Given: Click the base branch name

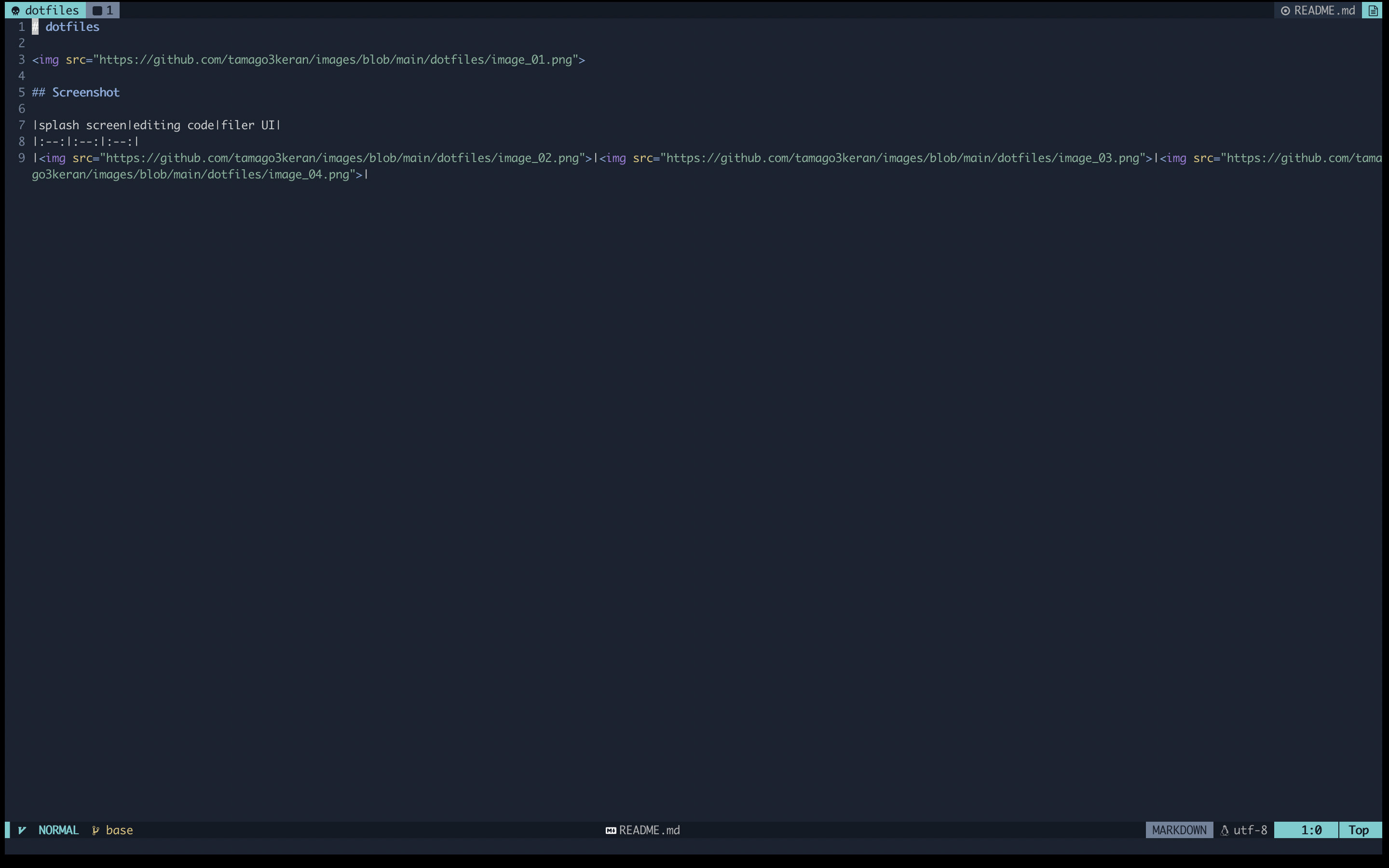Looking at the screenshot, I should point(120,830).
